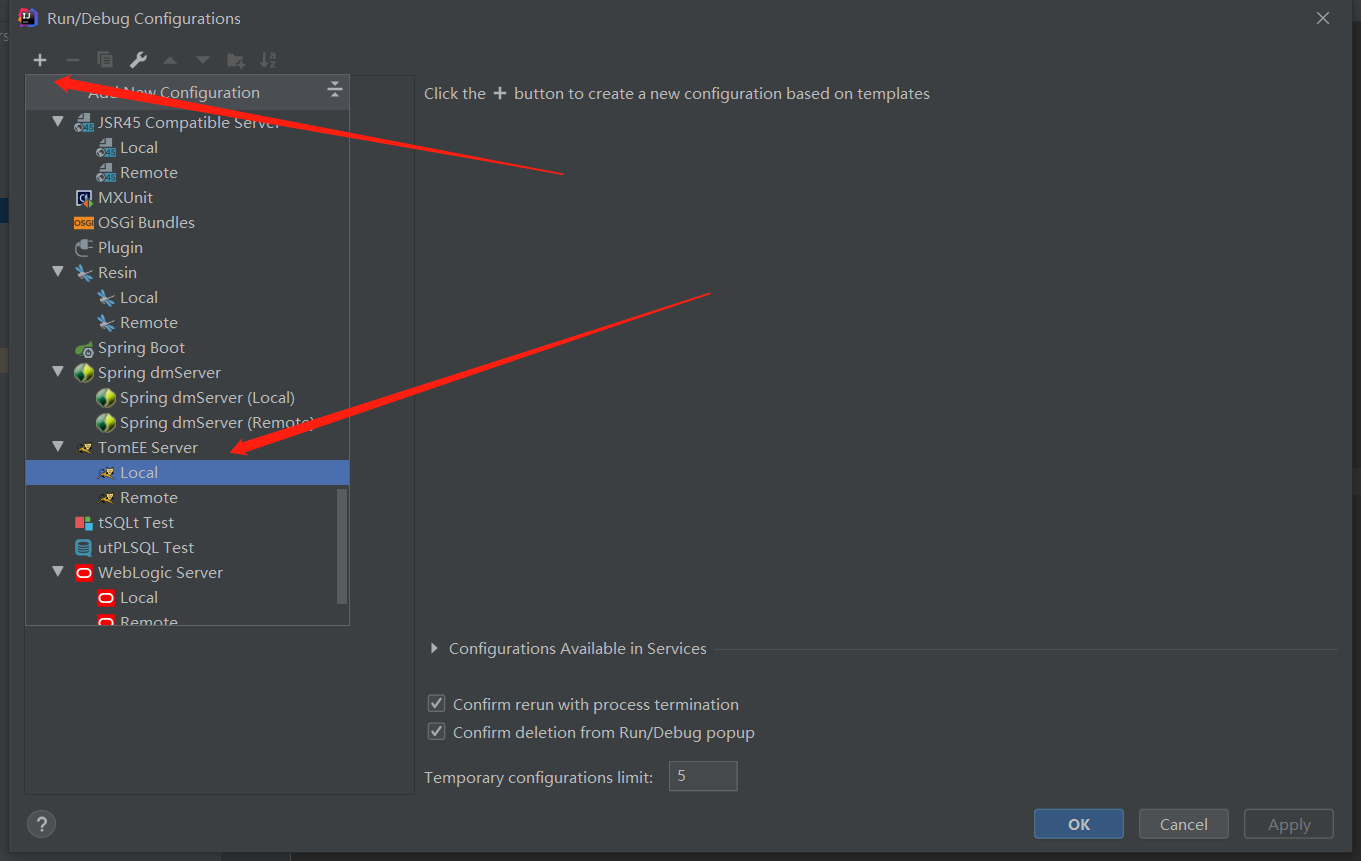Collapse the TomEE Server node
The image size is (1361, 861).
(59, 448)
